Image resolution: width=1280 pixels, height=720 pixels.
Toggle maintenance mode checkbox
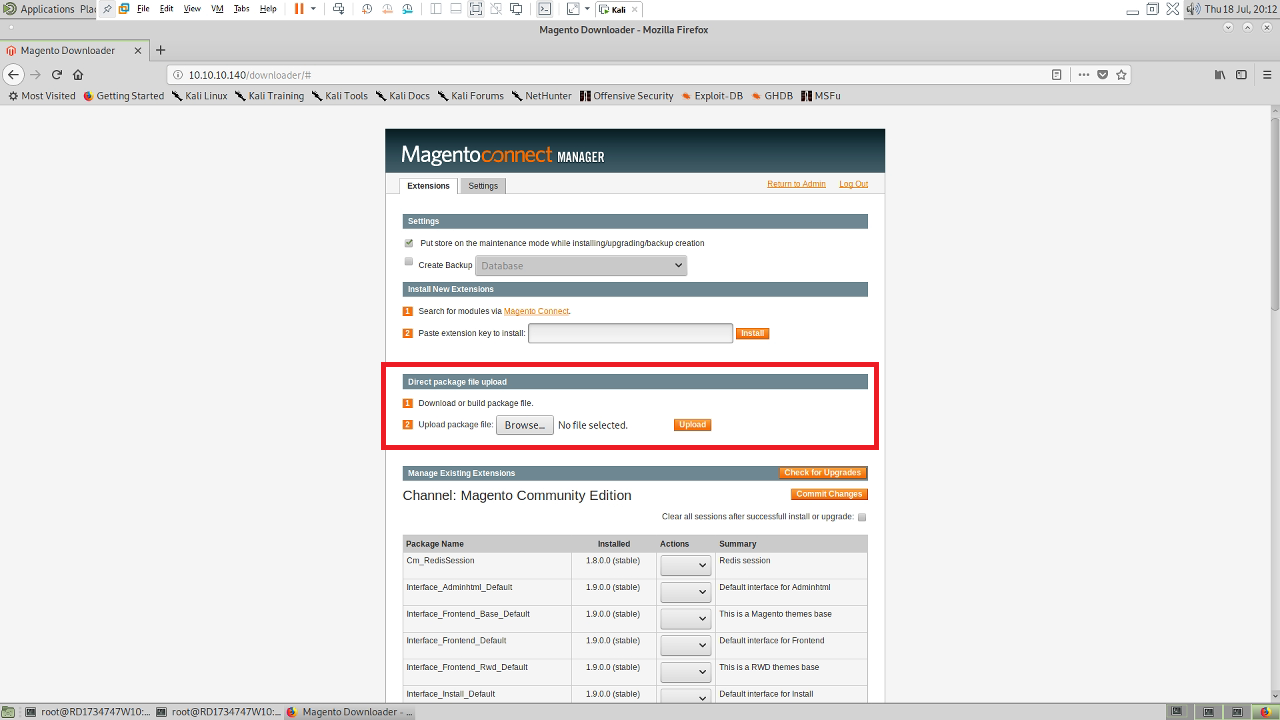[409, 243]
